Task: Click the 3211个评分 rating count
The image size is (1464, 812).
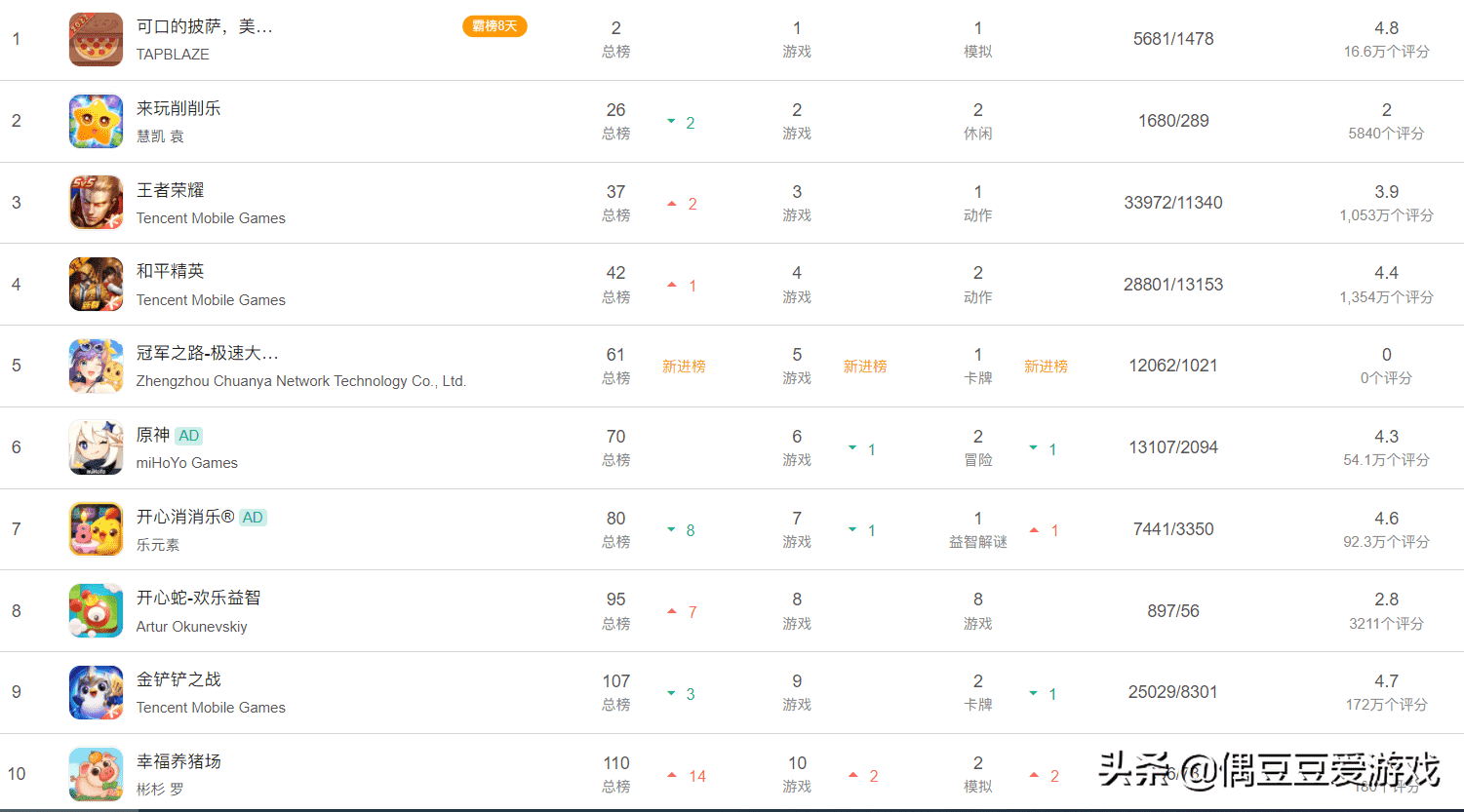Action: tap(1386, 624)
